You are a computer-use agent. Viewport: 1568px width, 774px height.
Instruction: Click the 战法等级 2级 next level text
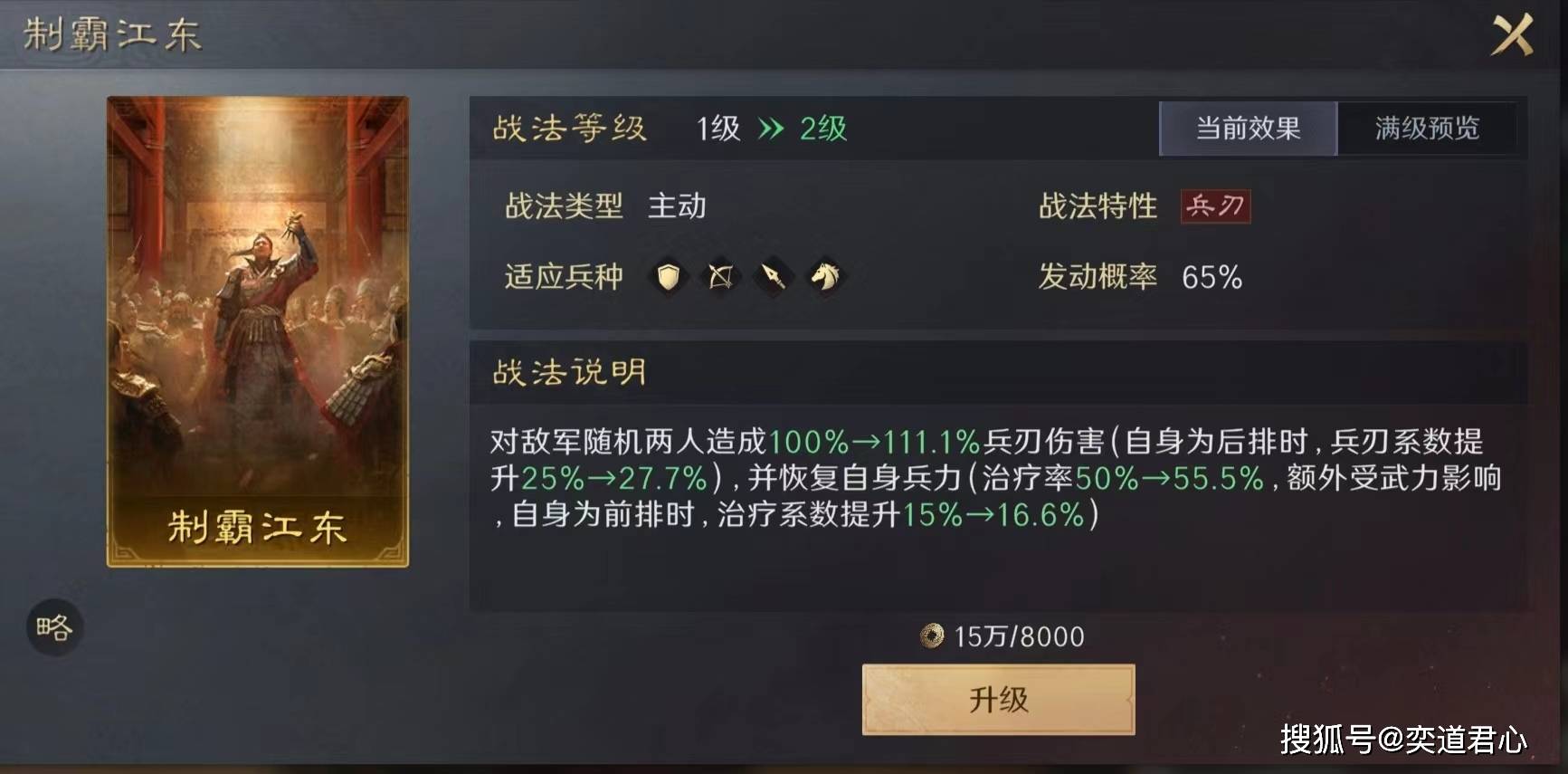tap(823, 129)
